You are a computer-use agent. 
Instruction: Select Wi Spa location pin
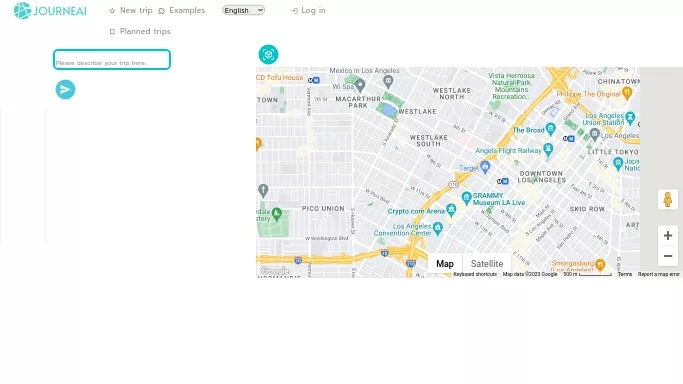[360, 85]
